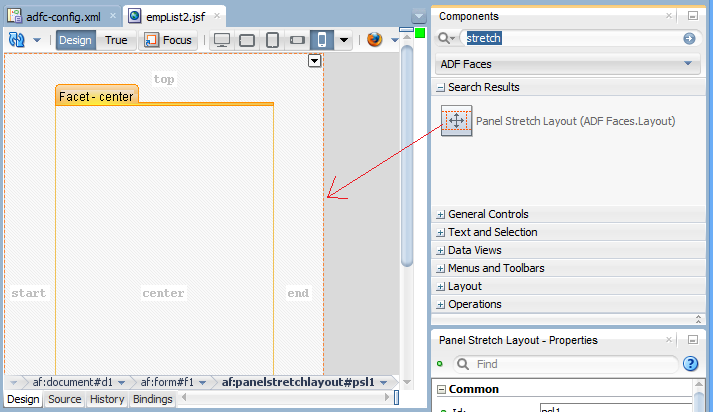Open the Refresh dropdown arrow
This screenshot has width=713, height=412.
click(37, 40)
